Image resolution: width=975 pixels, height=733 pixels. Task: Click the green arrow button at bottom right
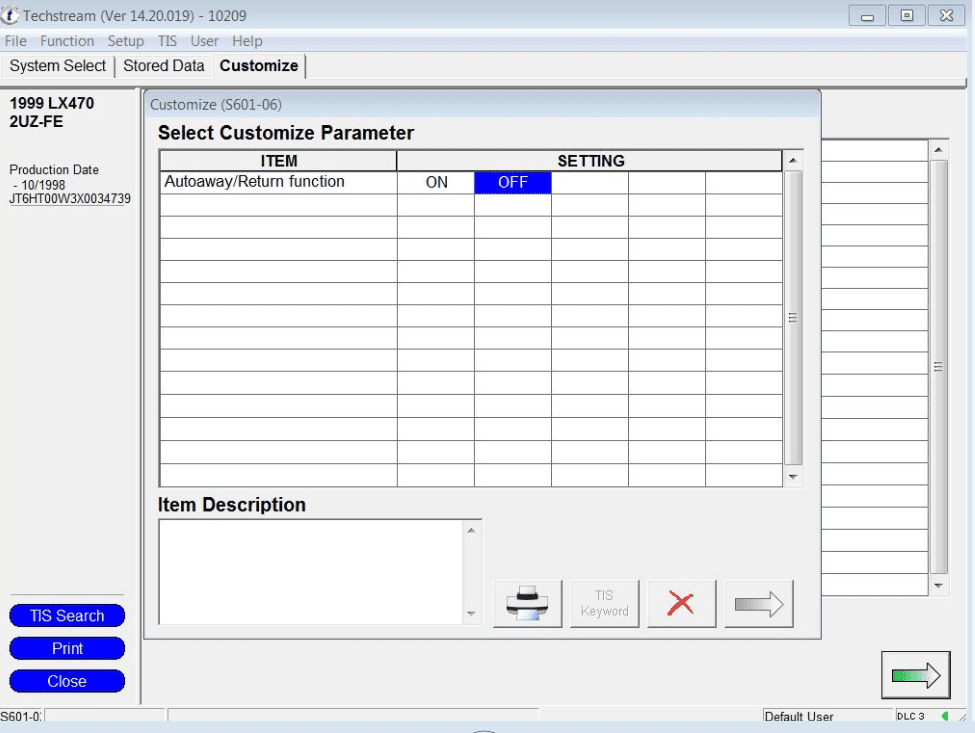[915, 675]
